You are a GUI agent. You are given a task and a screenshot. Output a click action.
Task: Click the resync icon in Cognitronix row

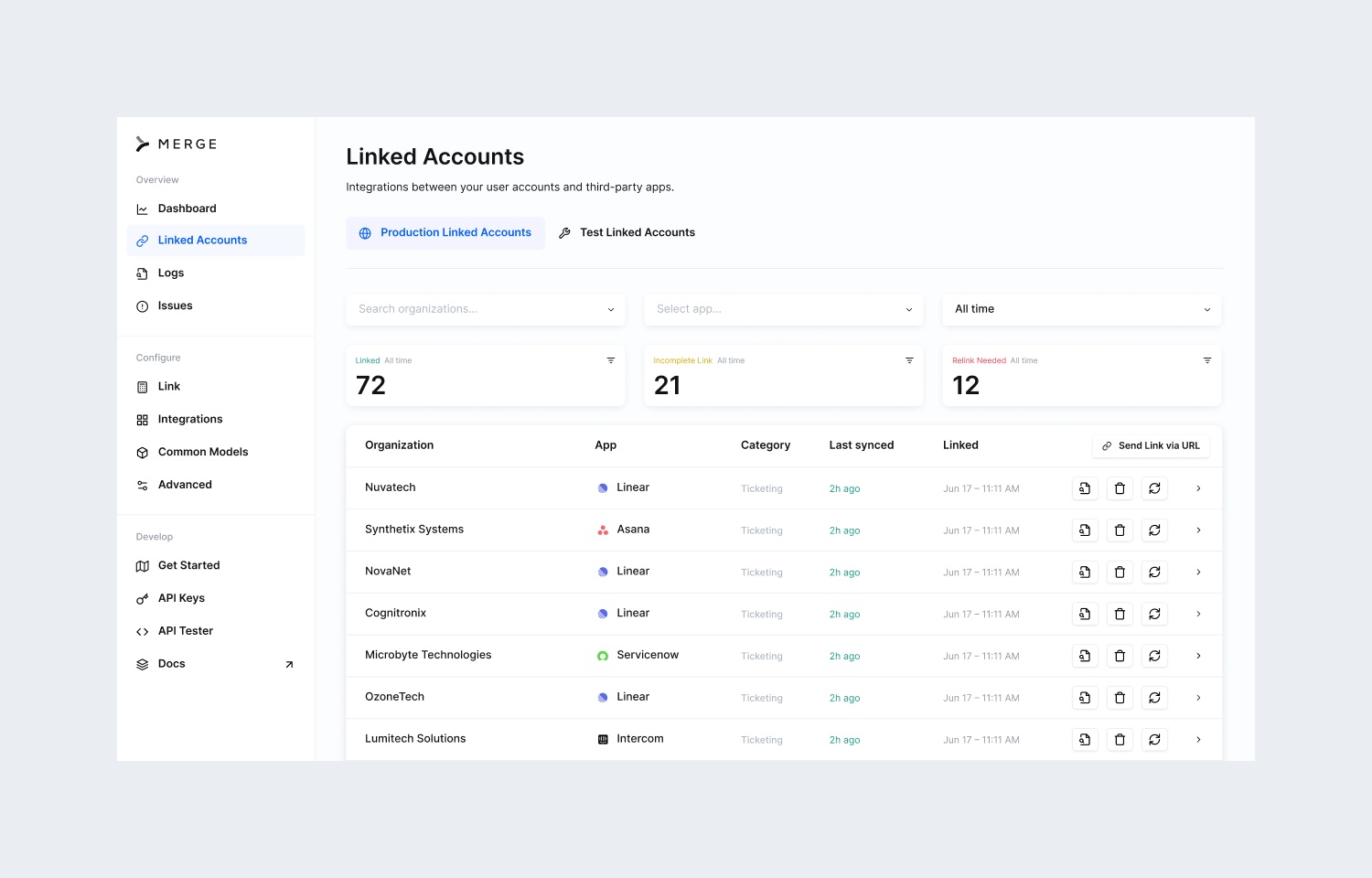pyautogui.click(x=1155, y=614)
